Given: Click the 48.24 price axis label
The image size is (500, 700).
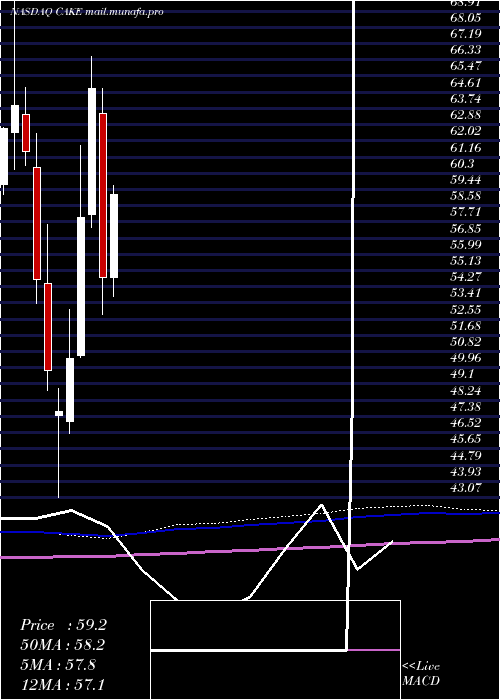Looking at the screenshot, I should tap(466, 391).
